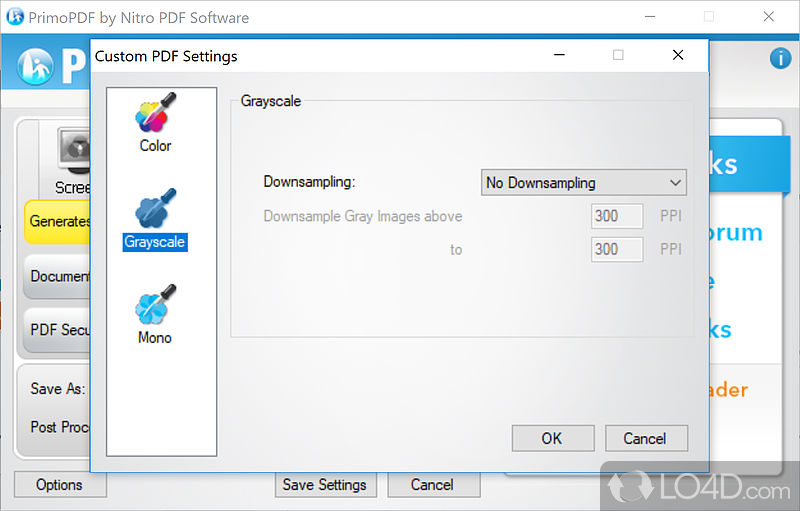Image resolution: width=800 pixels, height=511 pixels.
Task: Click the Downsample Gray Images above PPI field
Action: (617, 216)
